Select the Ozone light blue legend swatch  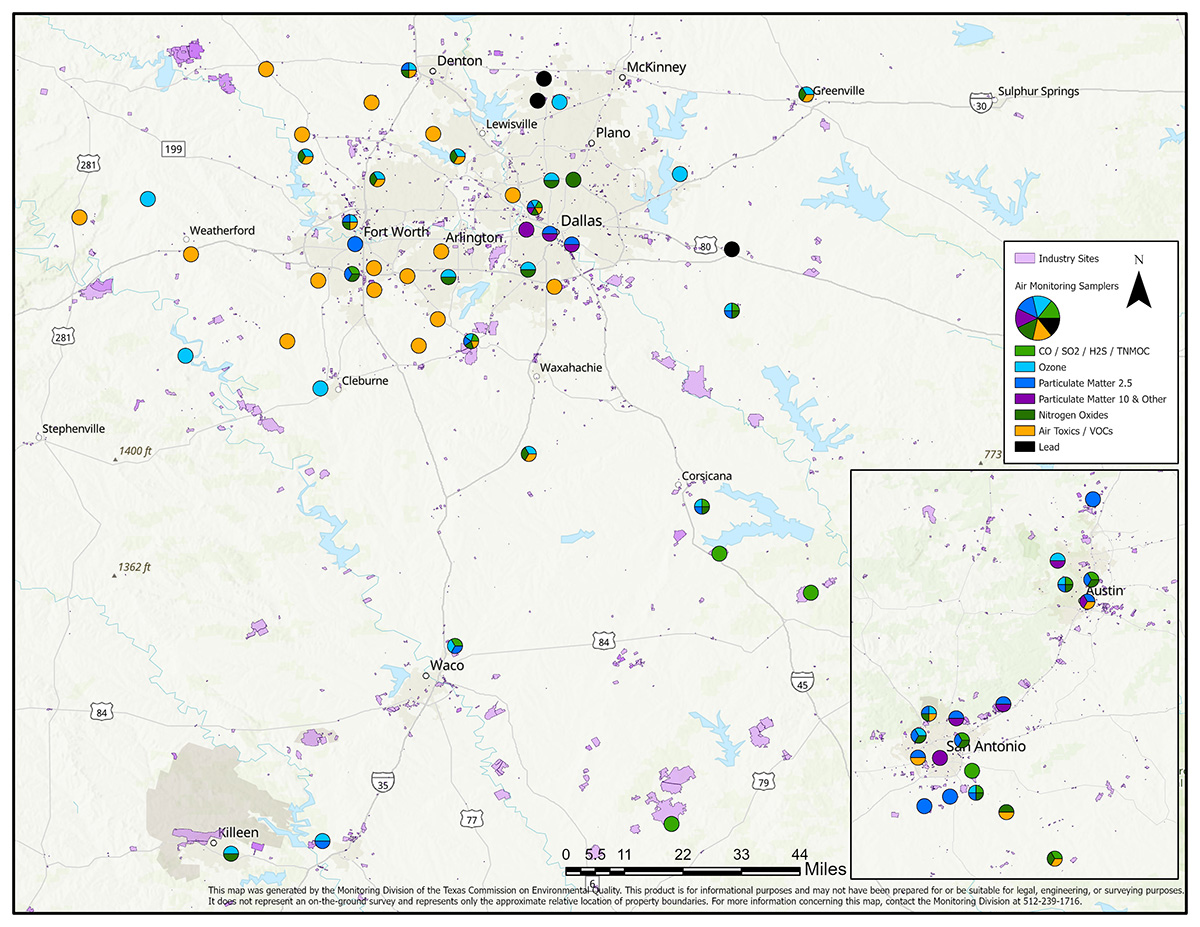tap(1023, 367)
